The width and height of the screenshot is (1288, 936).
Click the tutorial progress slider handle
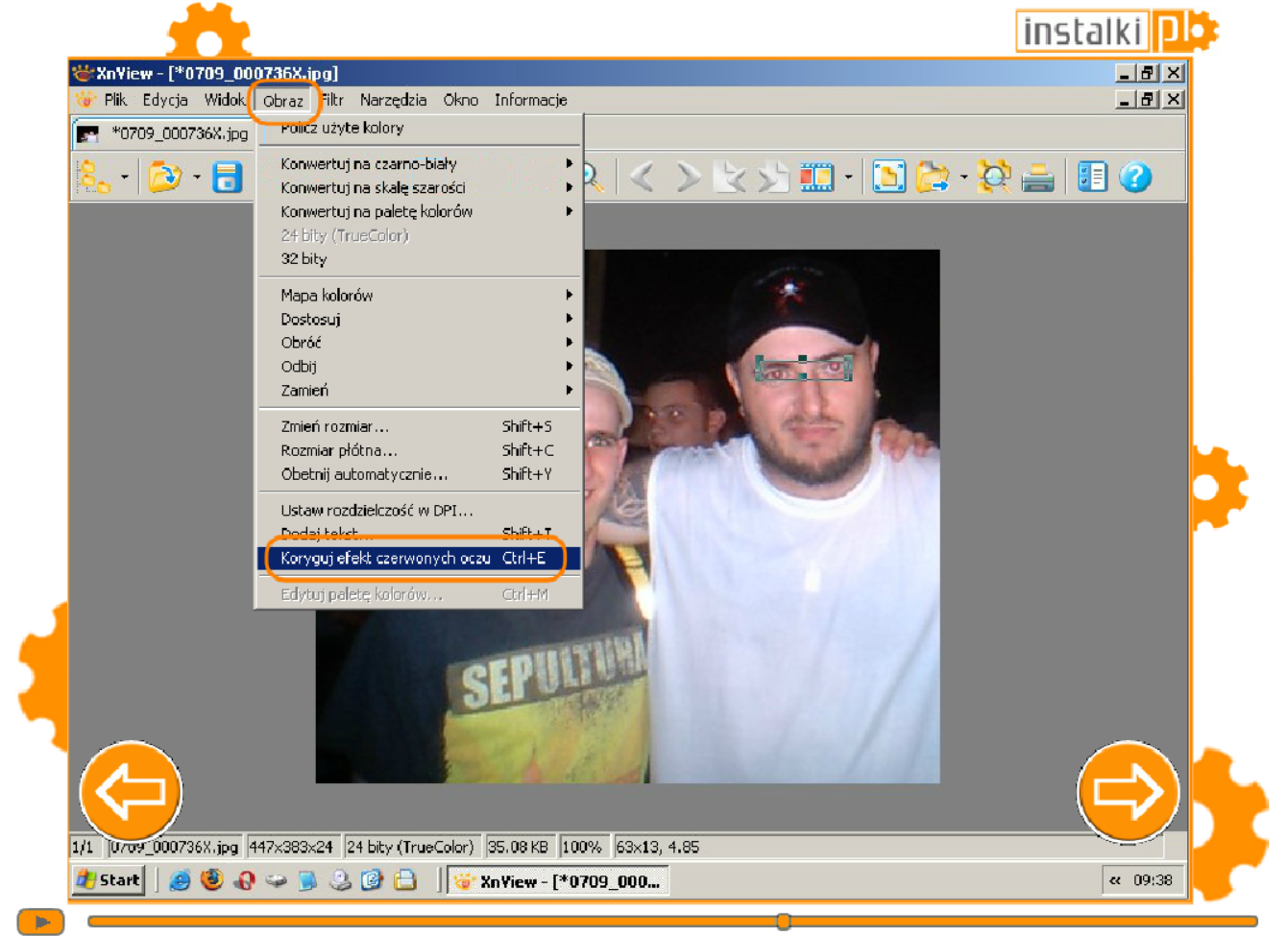(784, 922)
